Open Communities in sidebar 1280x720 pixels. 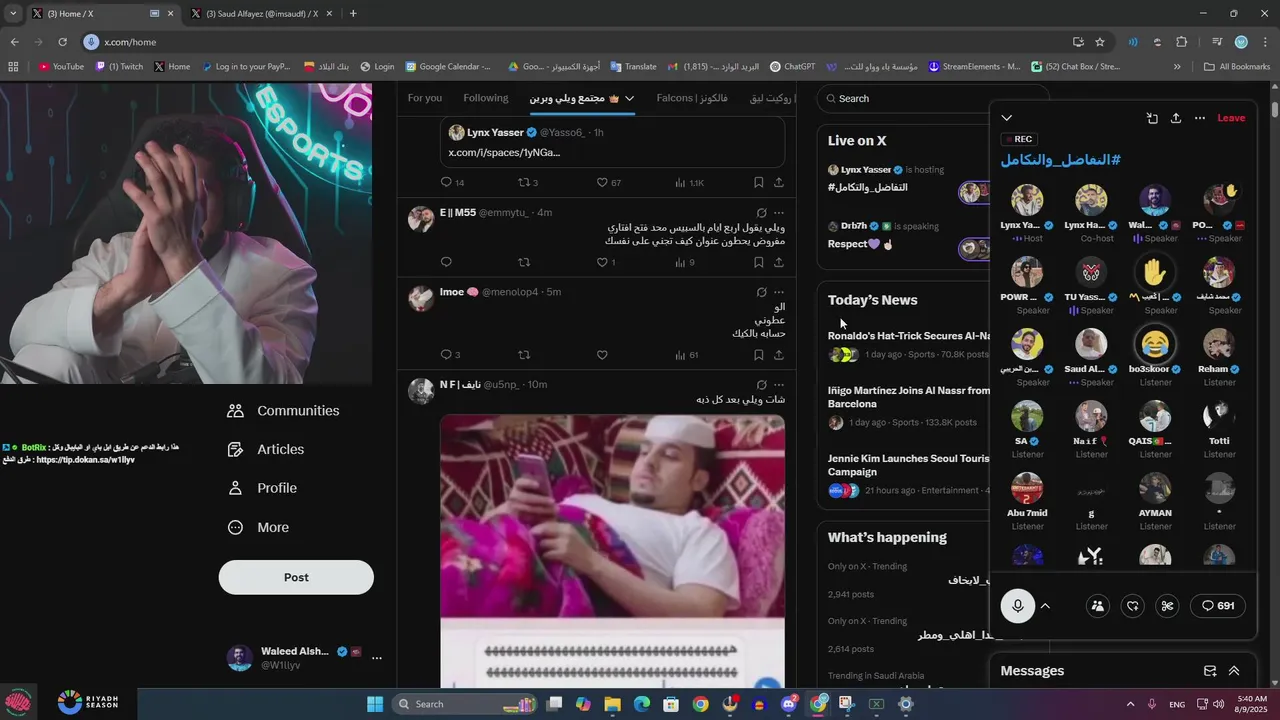coord(284,411)
